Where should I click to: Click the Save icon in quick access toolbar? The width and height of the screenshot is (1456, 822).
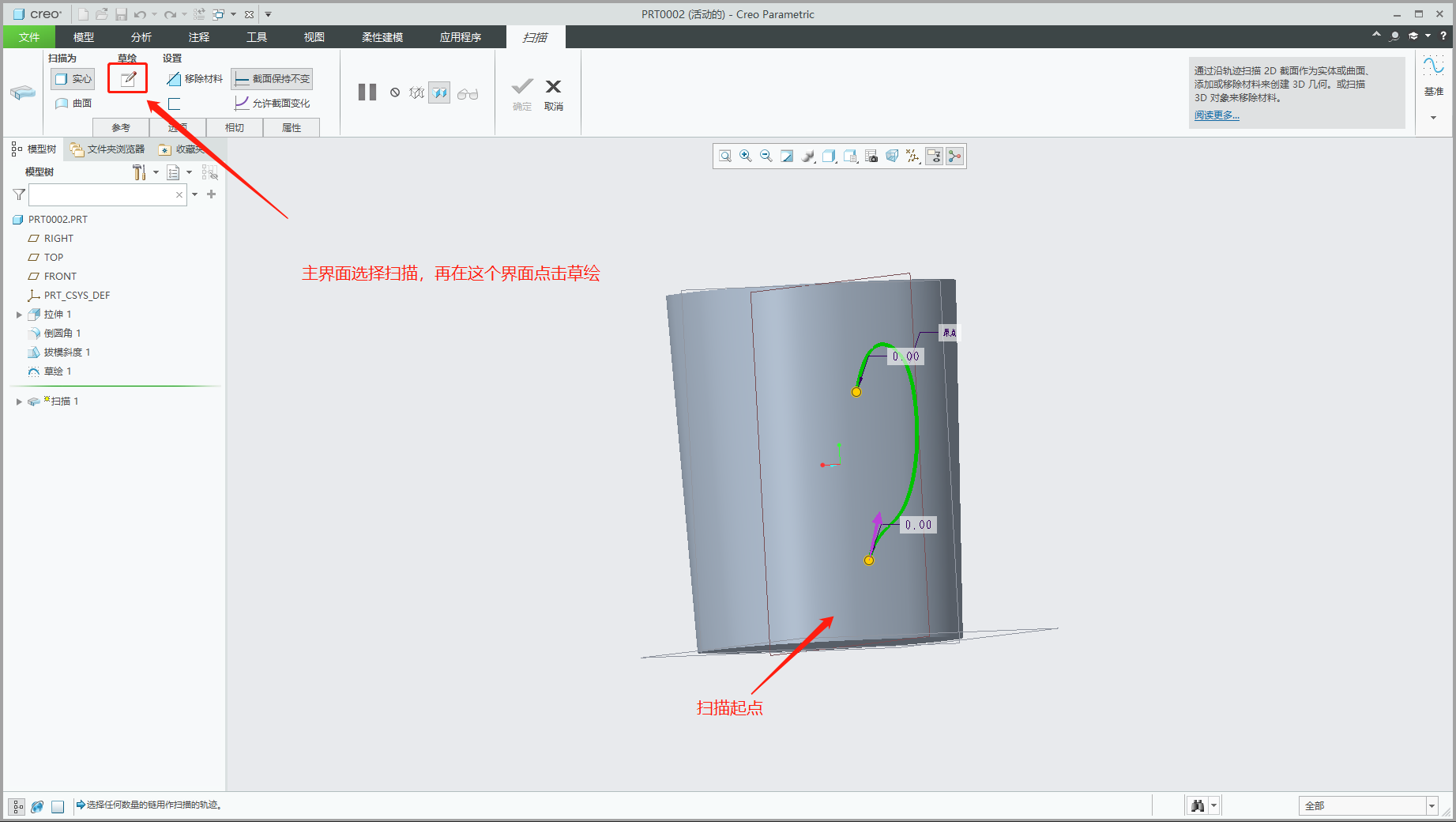(121, 14)
